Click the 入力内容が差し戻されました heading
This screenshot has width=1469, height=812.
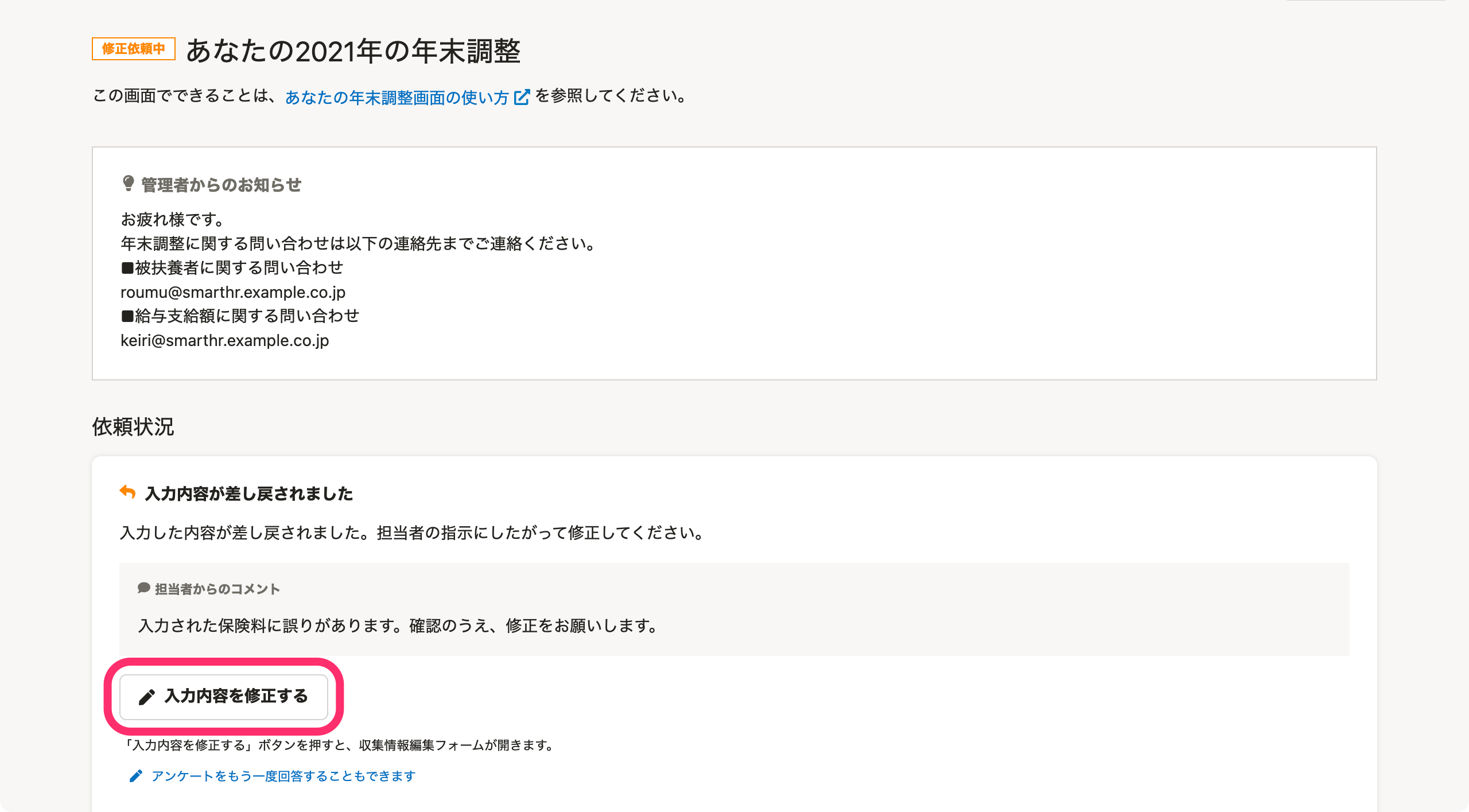coord(249,494)
